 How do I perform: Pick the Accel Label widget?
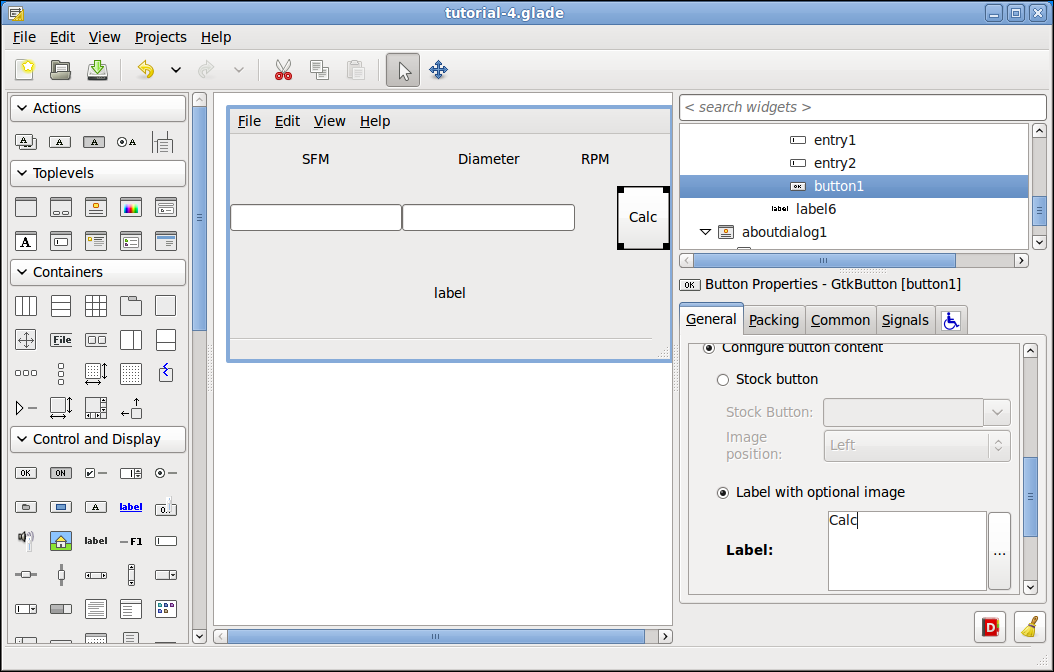click(x=131, y=541)
